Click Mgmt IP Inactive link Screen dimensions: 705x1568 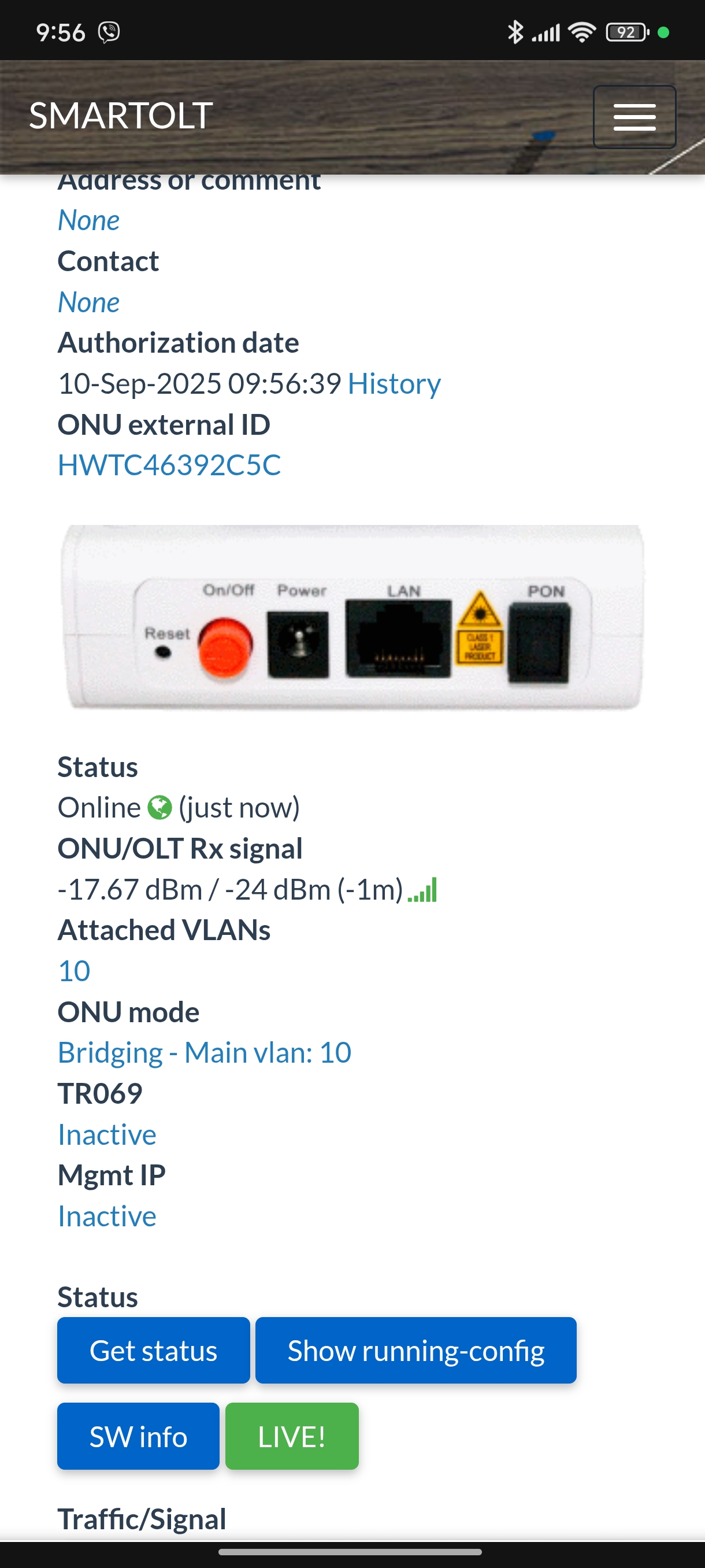[107, 1217]
